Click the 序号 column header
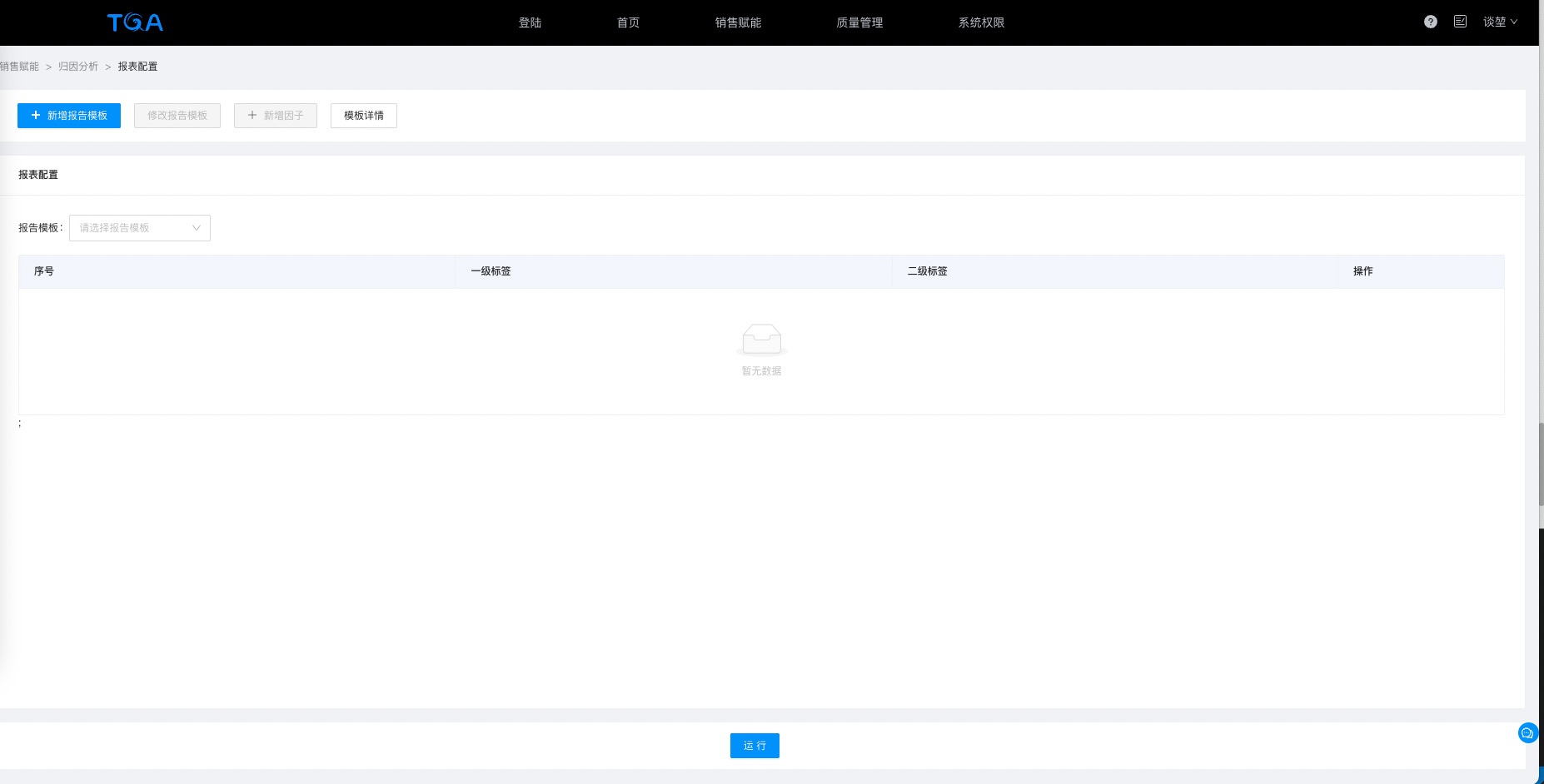 pos(237,271)
